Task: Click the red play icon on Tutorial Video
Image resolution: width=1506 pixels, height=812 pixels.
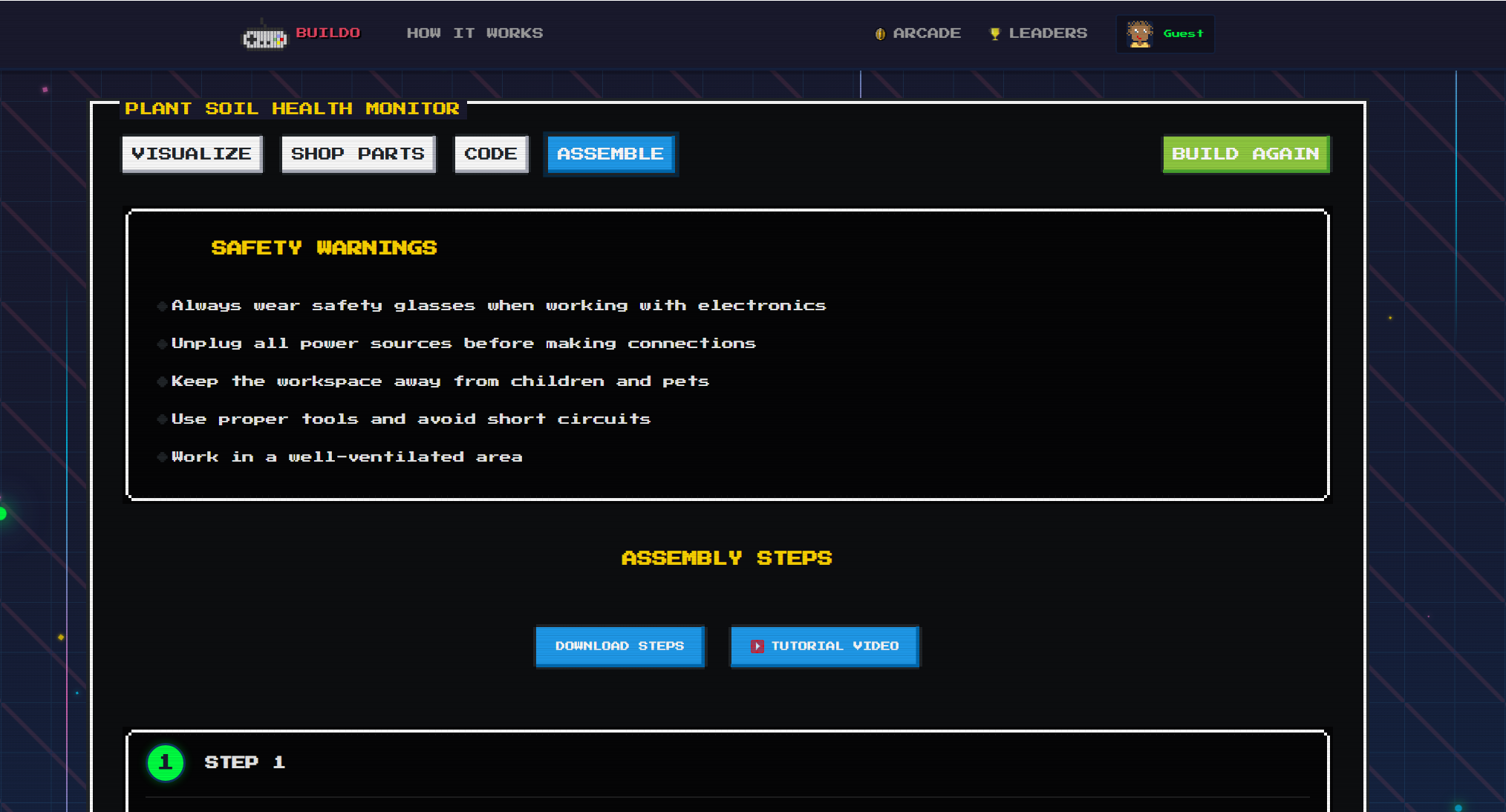Action: 757,646
